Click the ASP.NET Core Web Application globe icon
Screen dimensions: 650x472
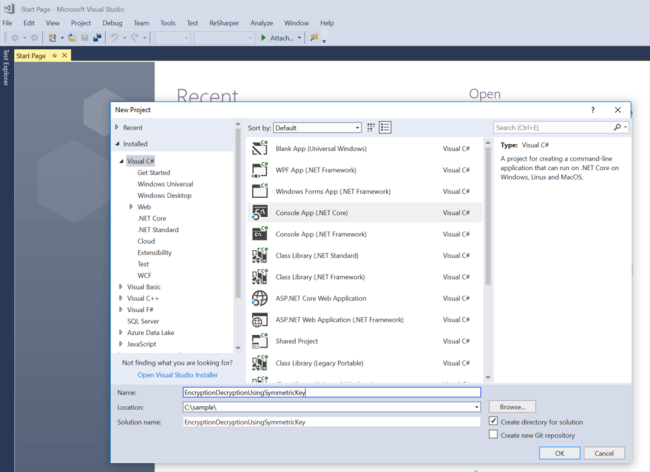260,298
